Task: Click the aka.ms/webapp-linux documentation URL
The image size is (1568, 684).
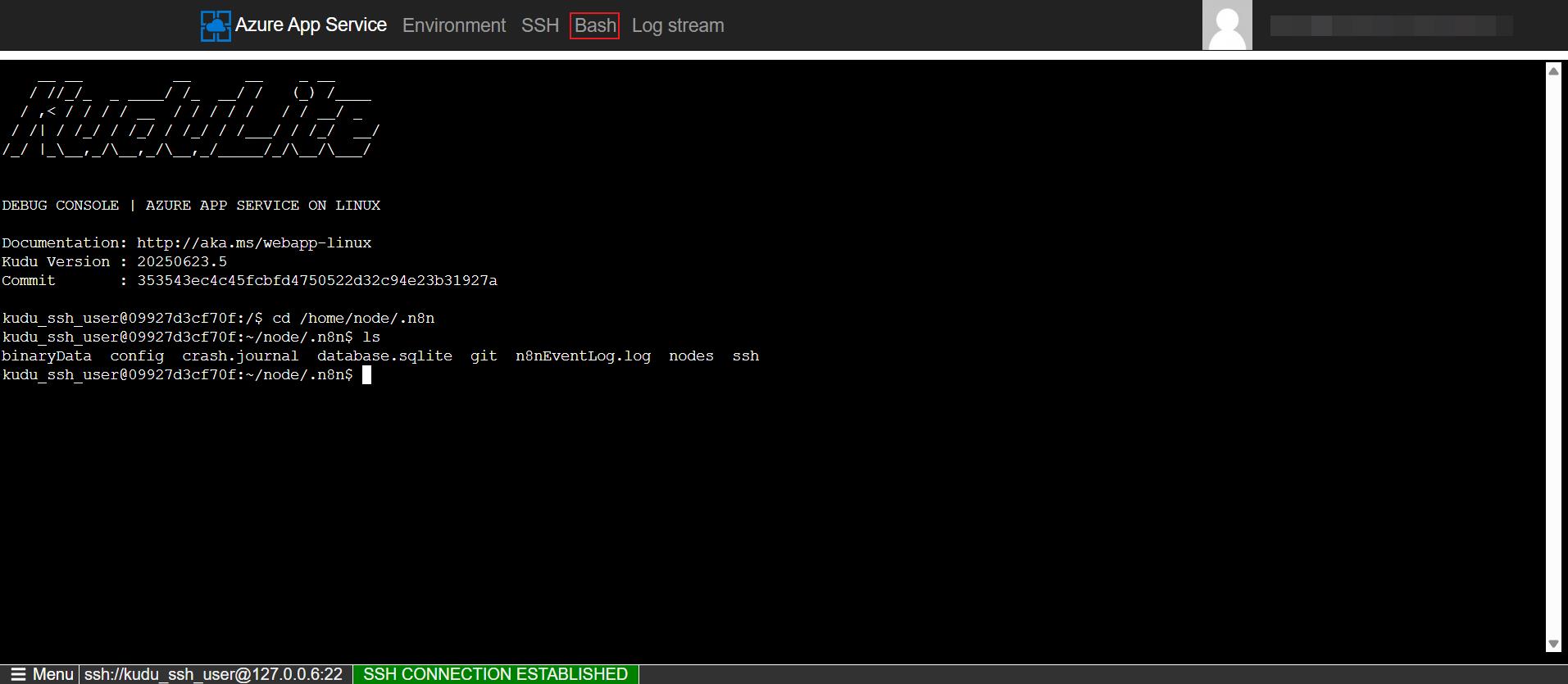Action: [x=254, y=242]
